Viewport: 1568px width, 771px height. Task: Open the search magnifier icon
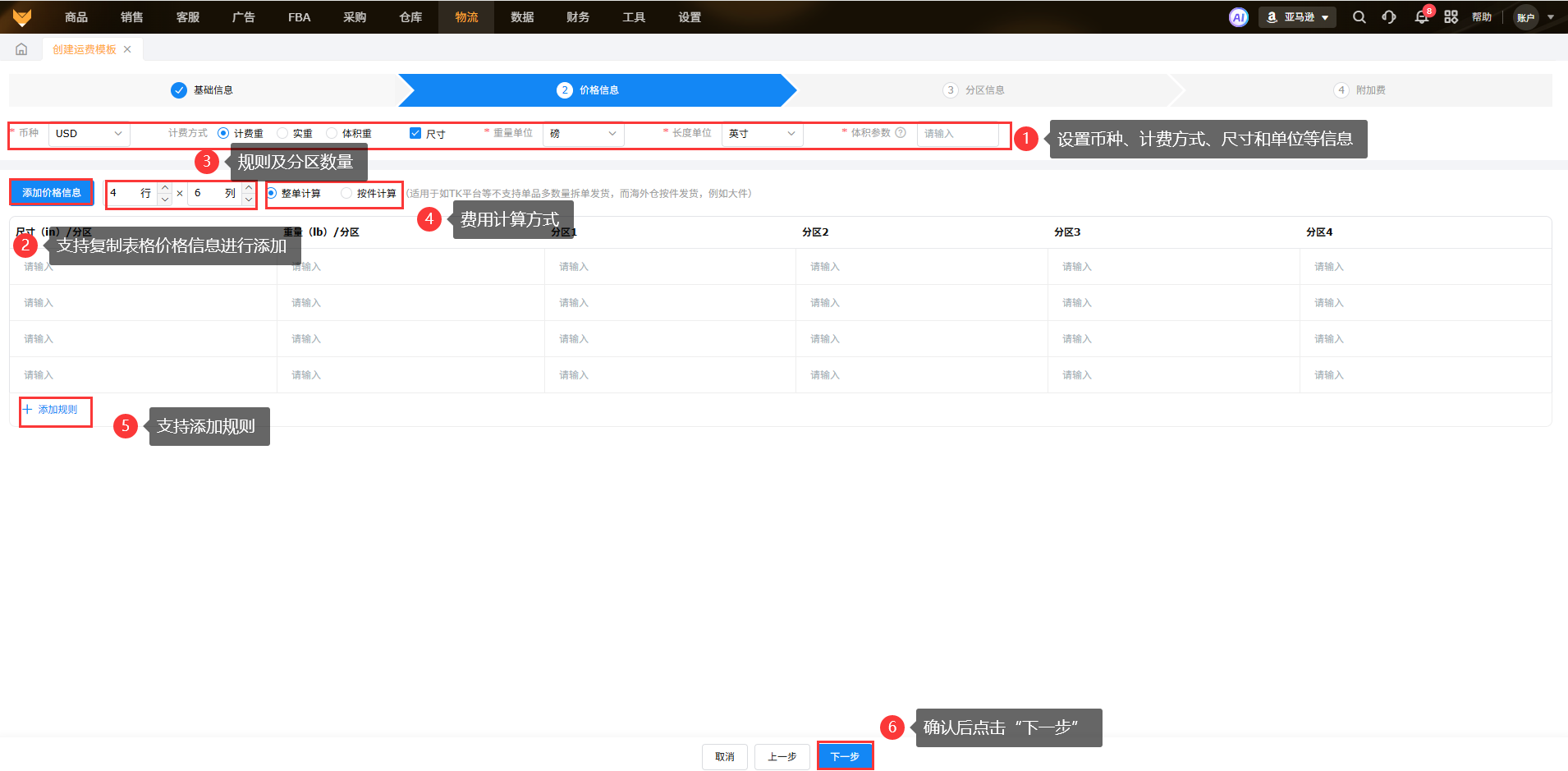click(x=1359, y=17)
